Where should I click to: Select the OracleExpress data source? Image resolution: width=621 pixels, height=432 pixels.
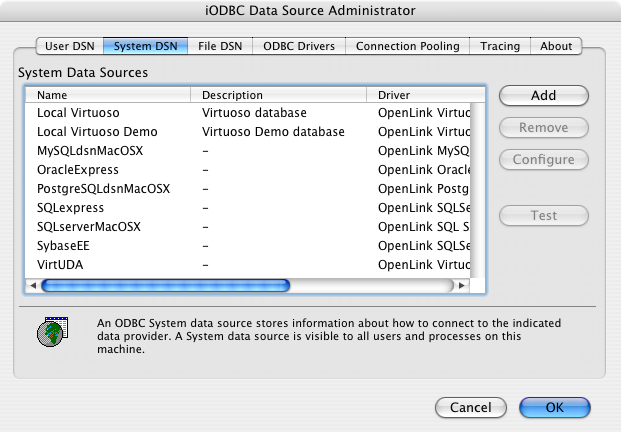click(x=248, y=170)
